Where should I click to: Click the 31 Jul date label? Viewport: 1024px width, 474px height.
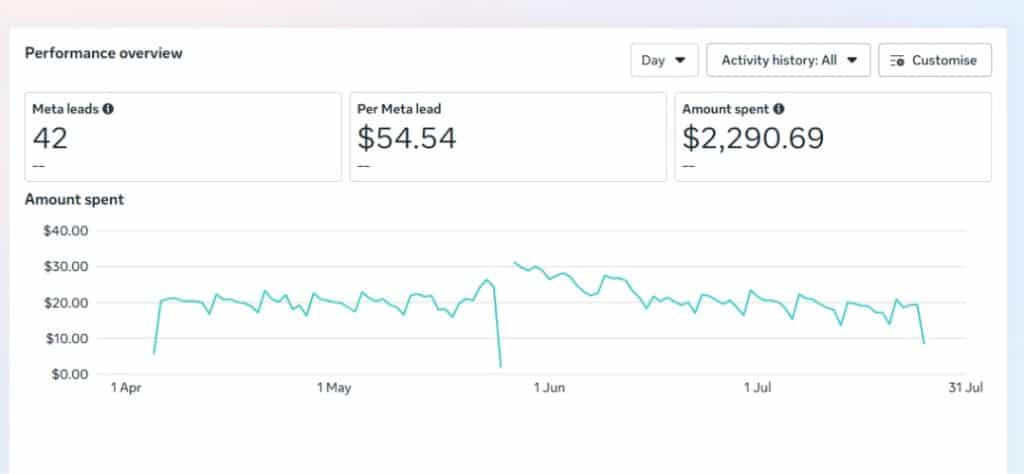click(965, 388)
